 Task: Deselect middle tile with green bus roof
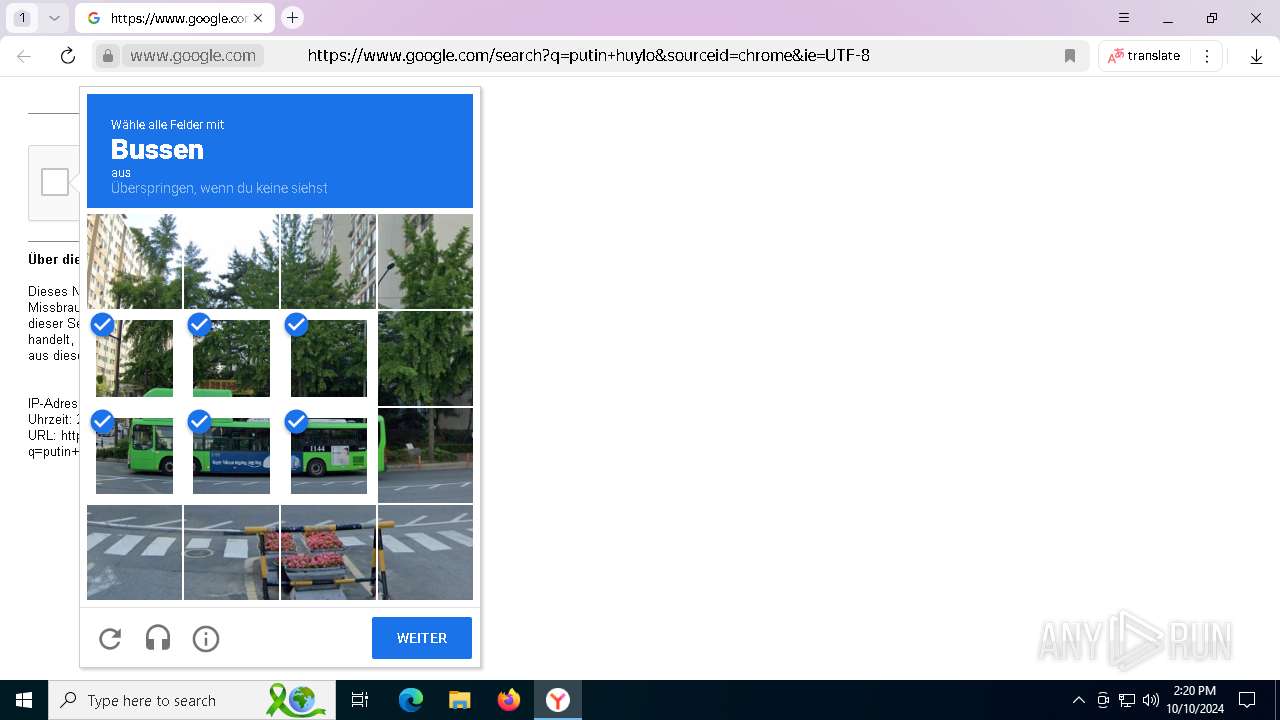[x=231, y=358]
